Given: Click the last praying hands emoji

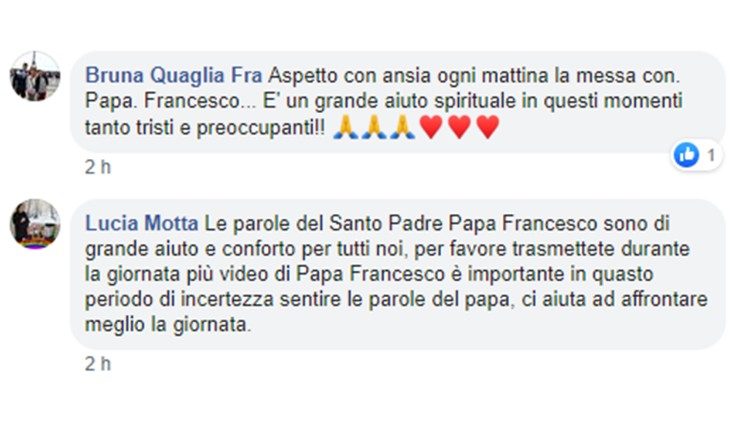Looking at the screenshot, I should (x=403, y=127).
